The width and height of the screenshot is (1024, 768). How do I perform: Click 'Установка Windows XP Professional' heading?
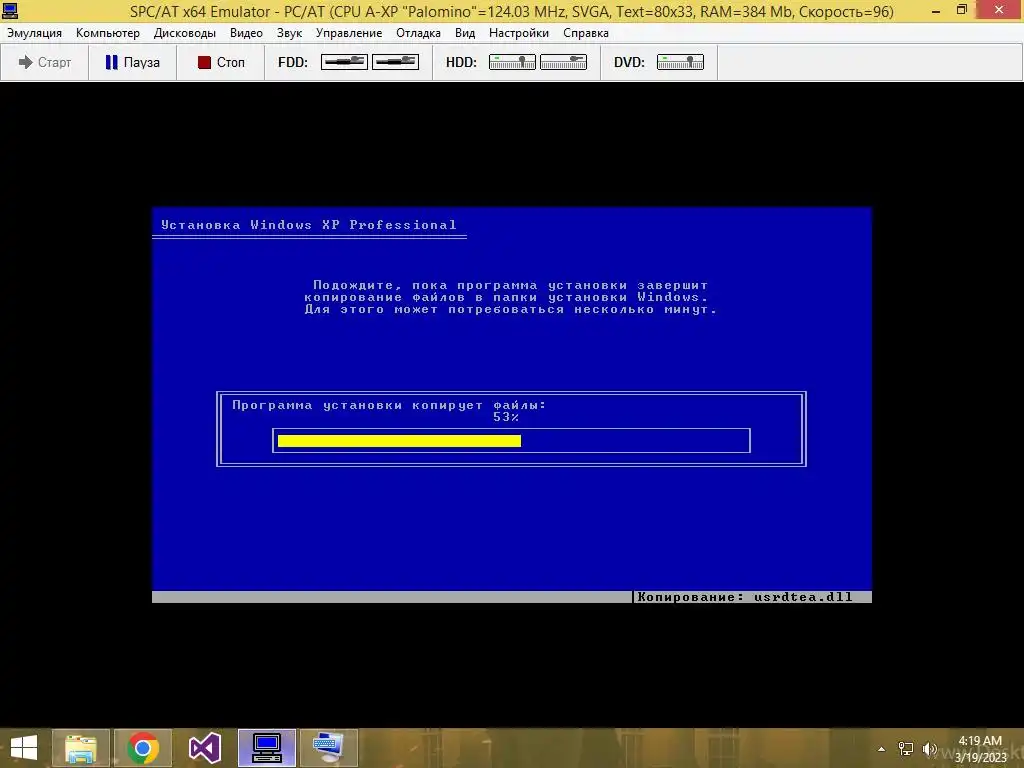click(309, 225)
